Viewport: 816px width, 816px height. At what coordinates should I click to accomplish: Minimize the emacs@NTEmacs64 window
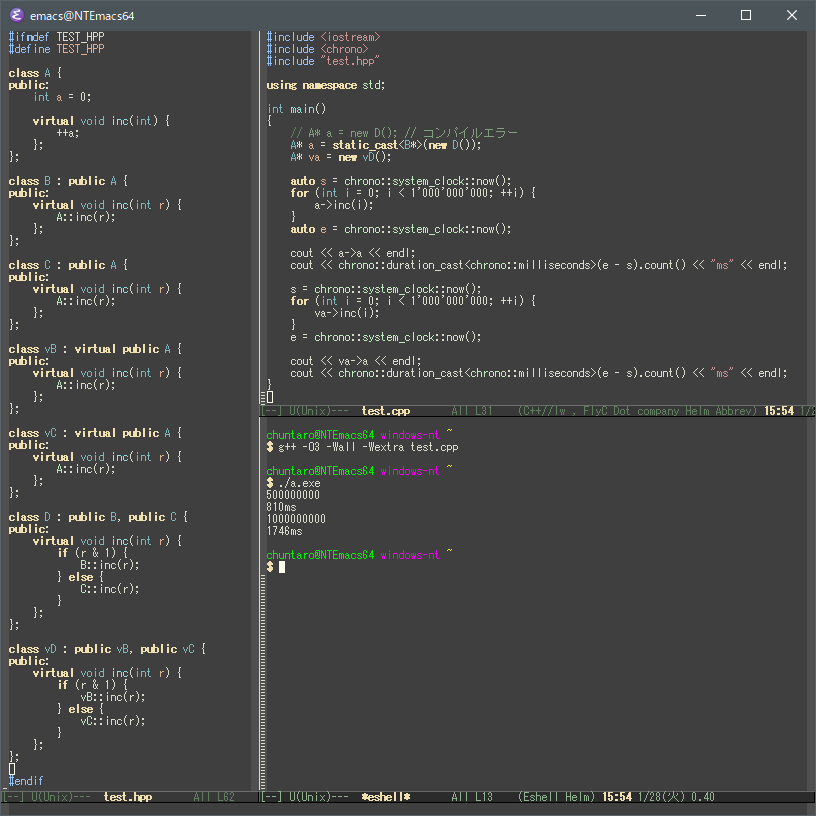[701, 15]
